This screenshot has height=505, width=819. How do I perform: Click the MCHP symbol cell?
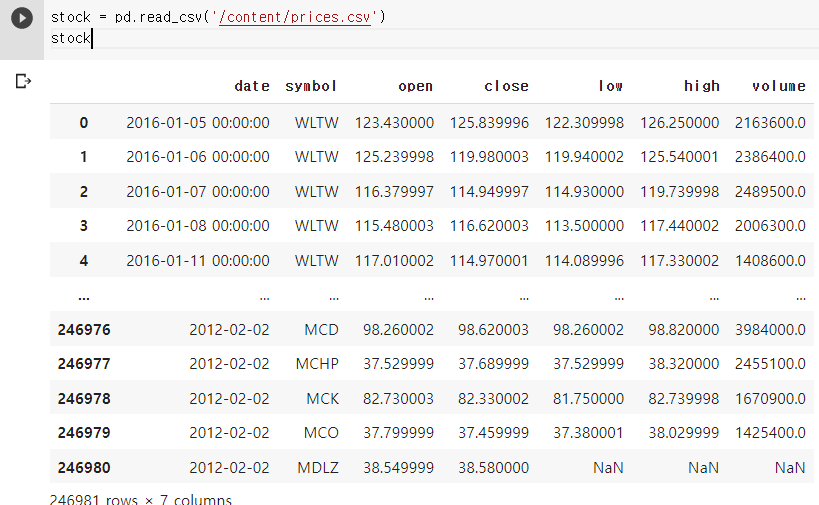pos(317,363)
